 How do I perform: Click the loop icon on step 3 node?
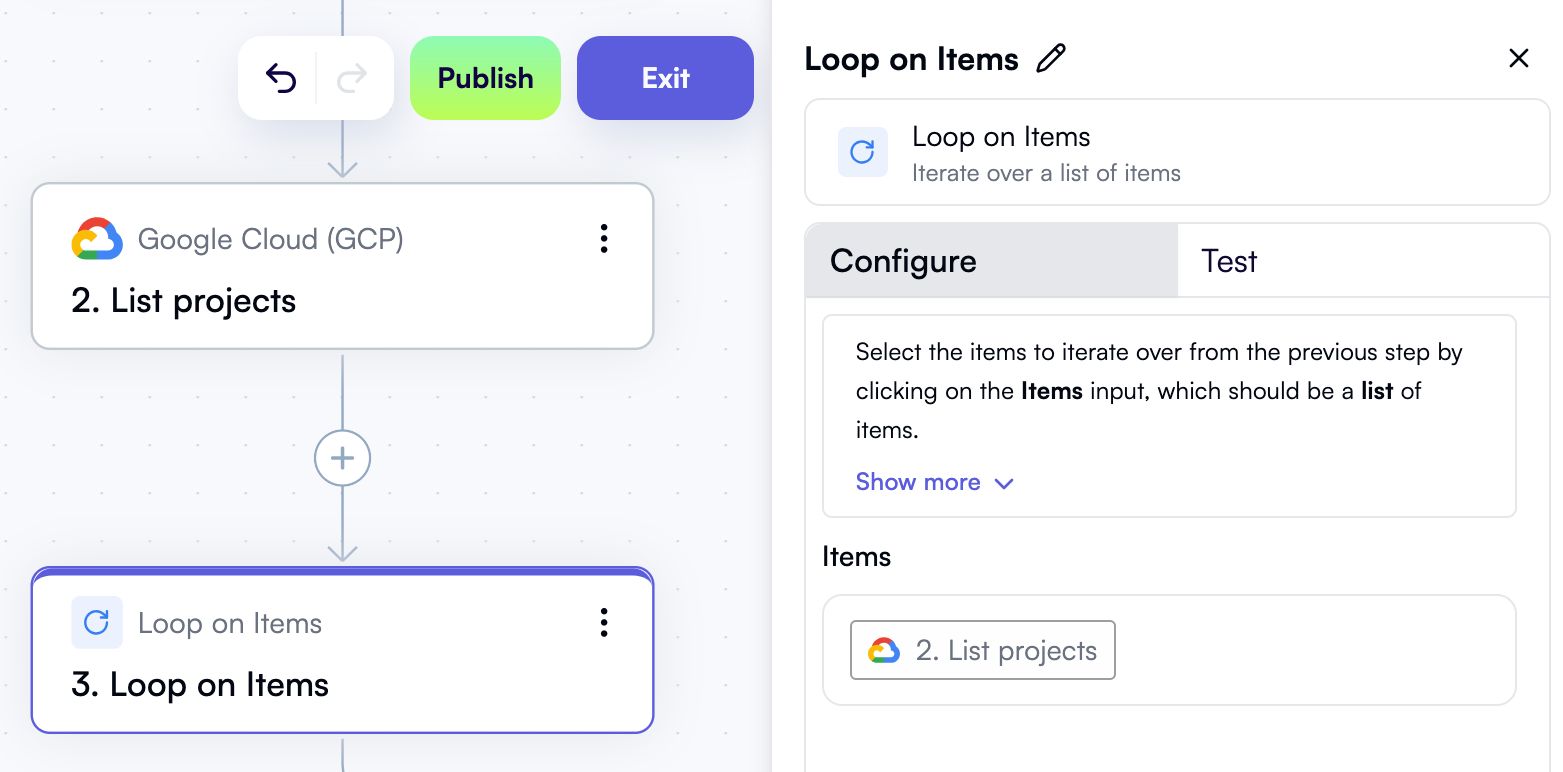(97, 622)
